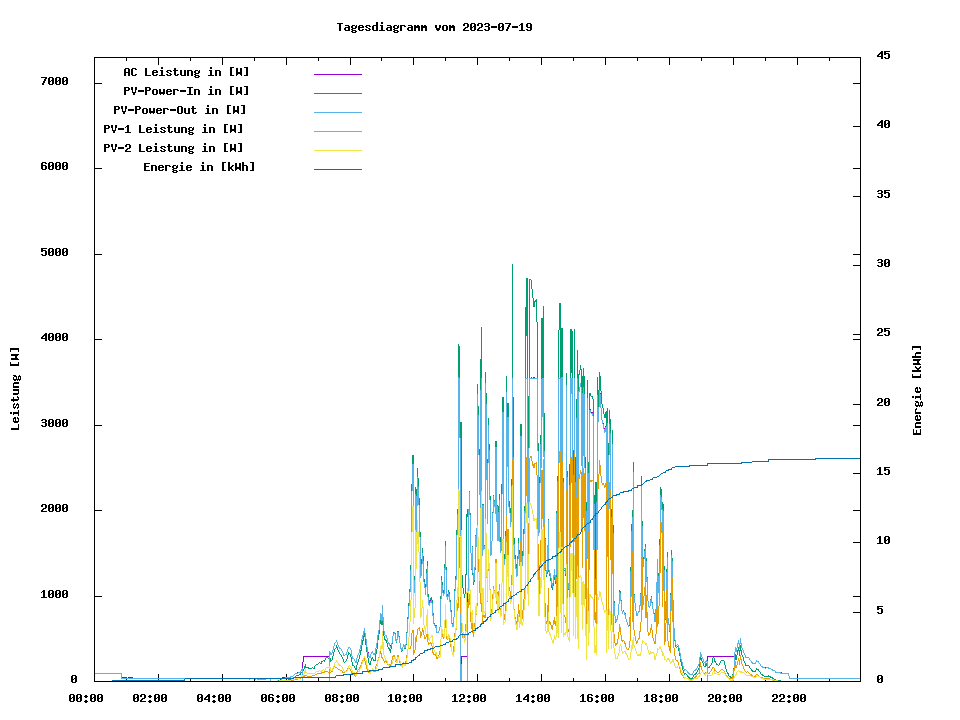Select the 06:00 time axis label
Screen dimensions: 960x720
coord(278,698)
